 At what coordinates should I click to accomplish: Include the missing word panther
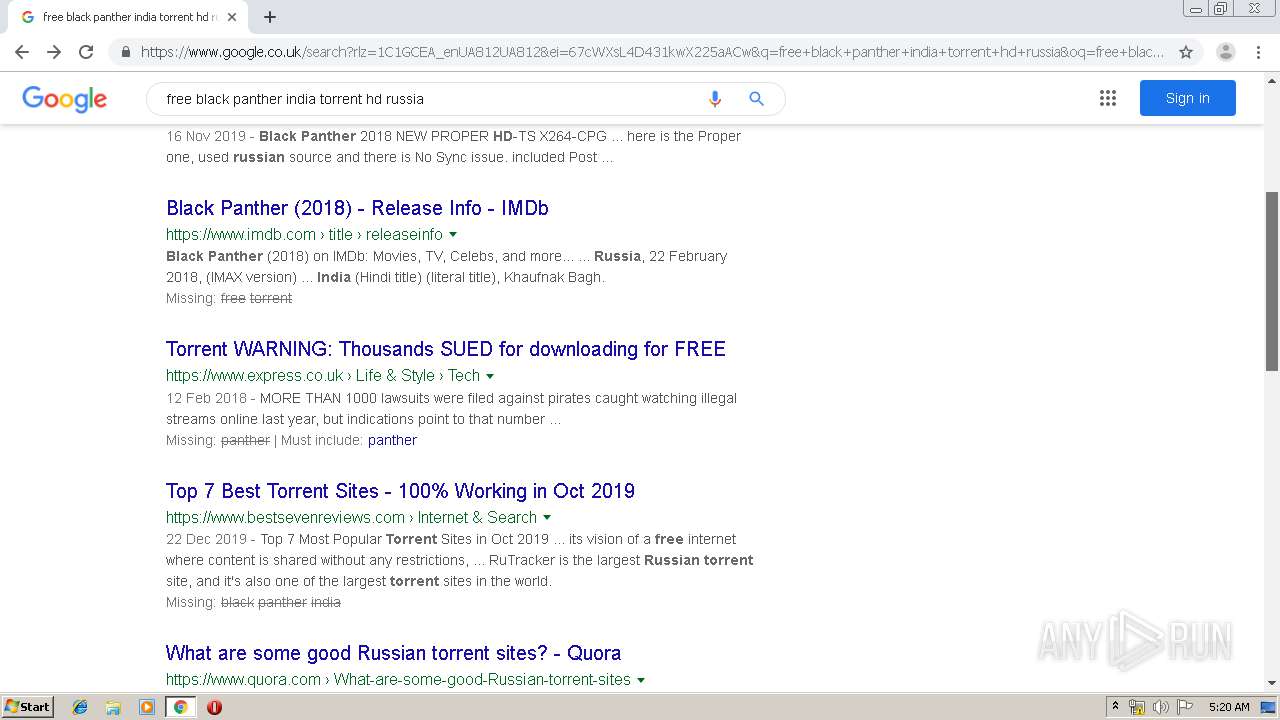(392, 440)
